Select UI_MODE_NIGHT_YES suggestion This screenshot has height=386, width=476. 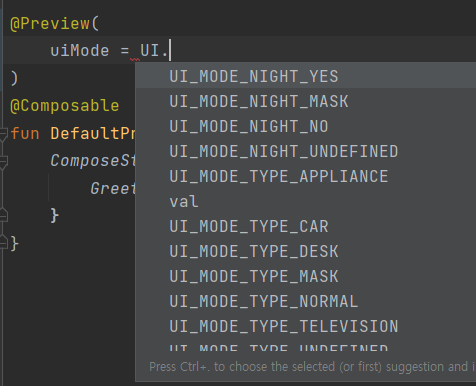click(306, 76)
